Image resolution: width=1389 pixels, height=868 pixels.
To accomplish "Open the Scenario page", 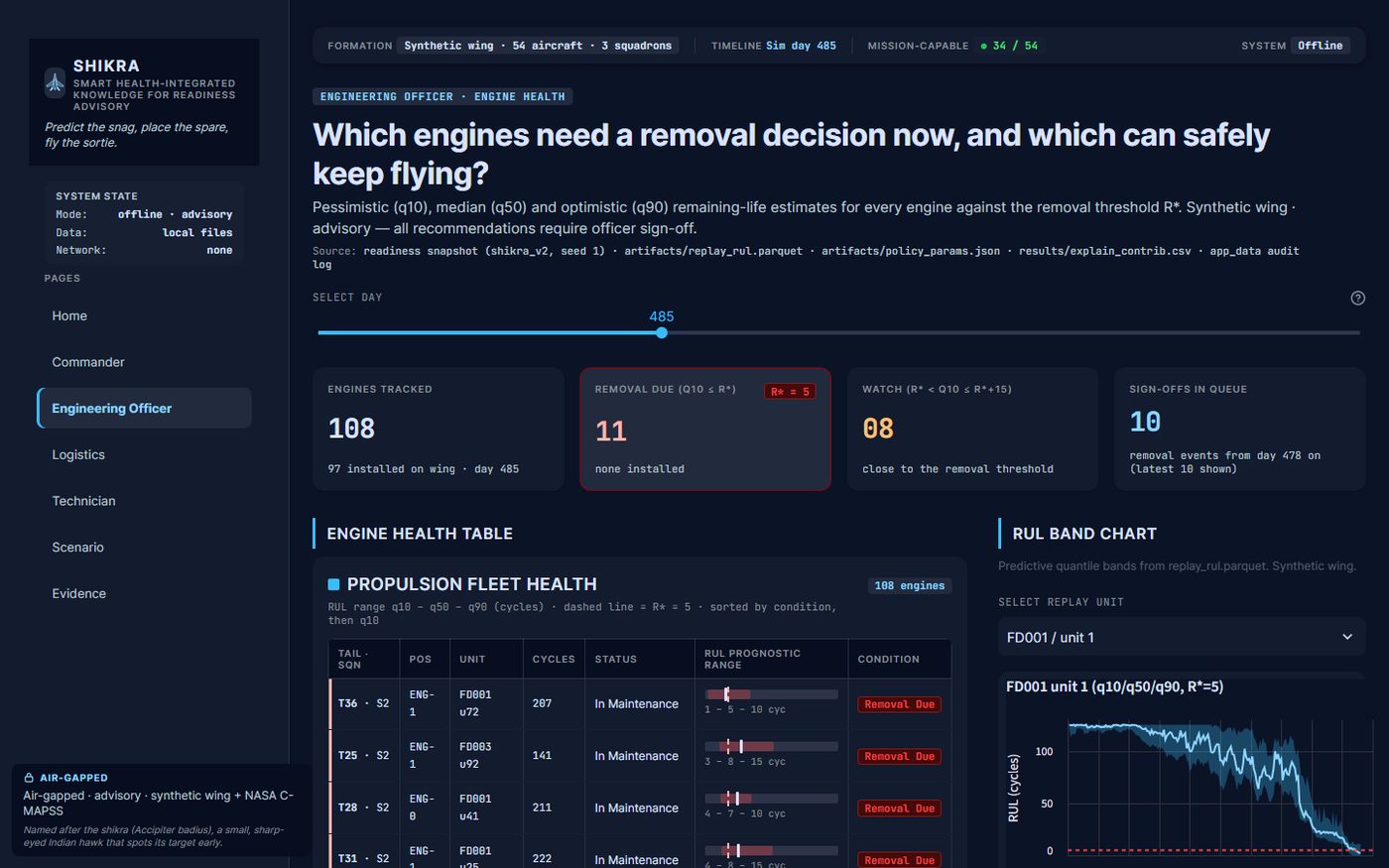I will 144,547.
